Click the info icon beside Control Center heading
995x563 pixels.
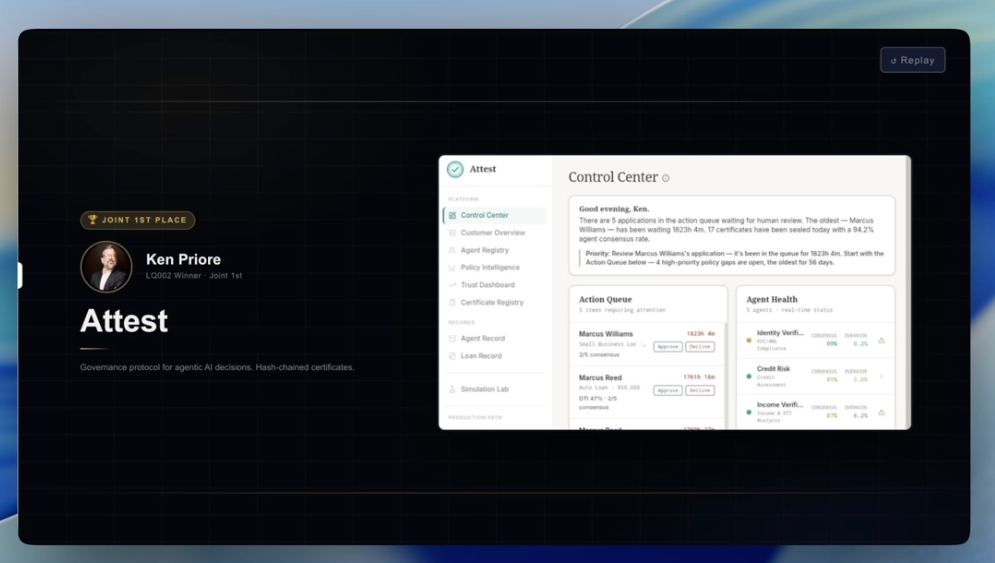pos(666,178)
